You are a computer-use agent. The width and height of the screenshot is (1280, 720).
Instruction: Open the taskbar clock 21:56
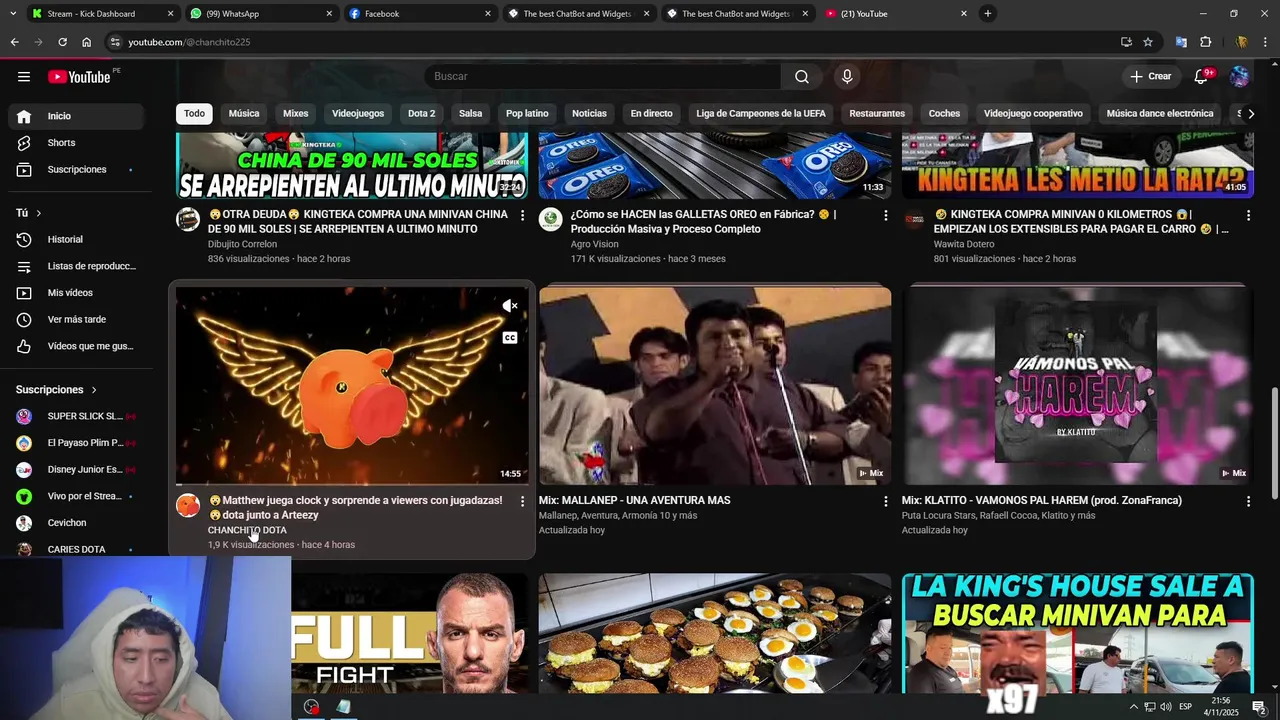coord(1222,707)
